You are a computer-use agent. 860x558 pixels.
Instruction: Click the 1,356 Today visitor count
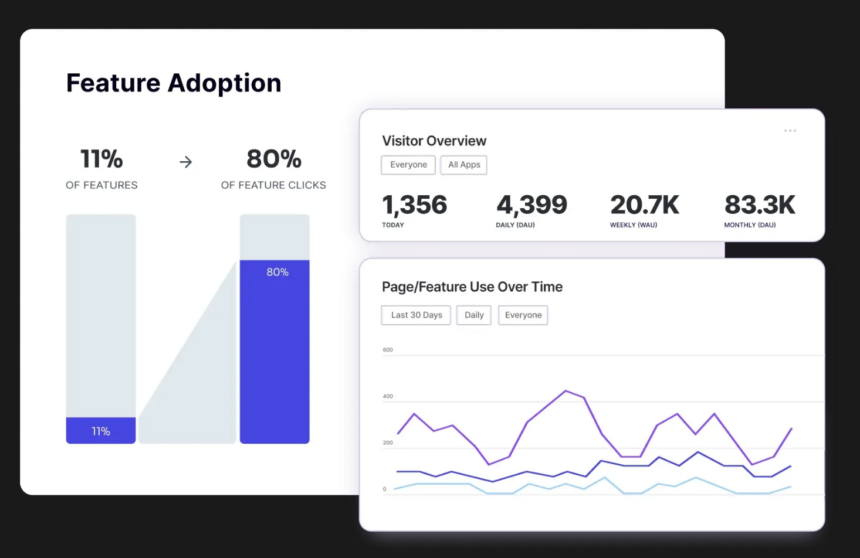point(414,205)
